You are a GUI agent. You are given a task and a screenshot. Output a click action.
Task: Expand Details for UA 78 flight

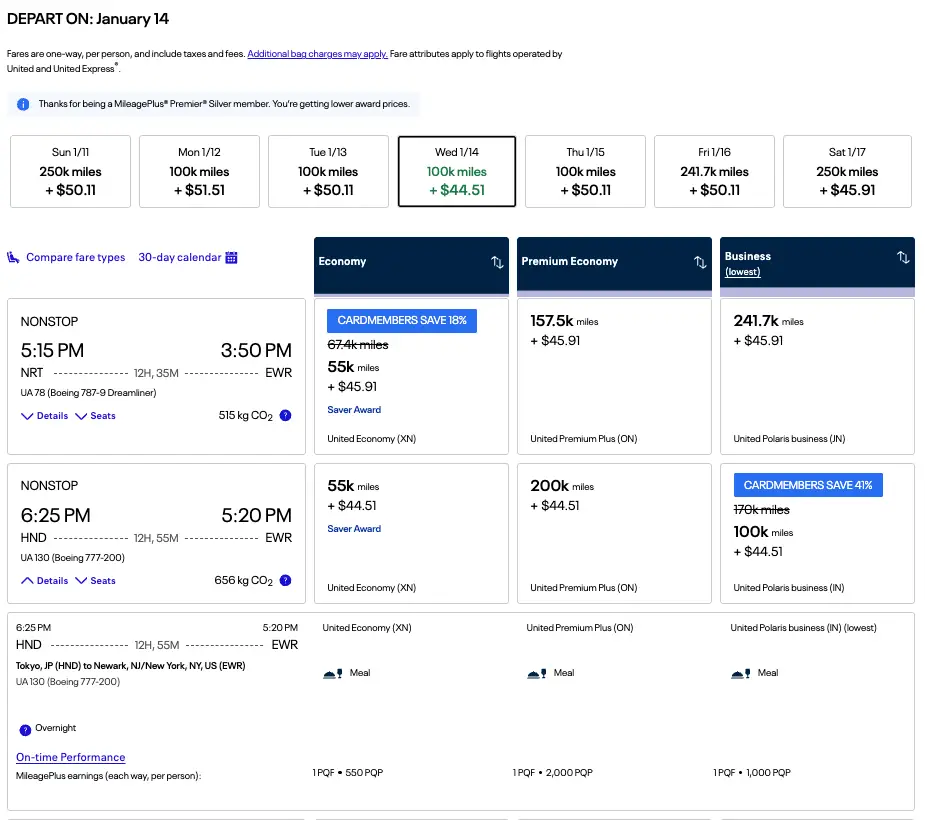[x=45, y=416]
